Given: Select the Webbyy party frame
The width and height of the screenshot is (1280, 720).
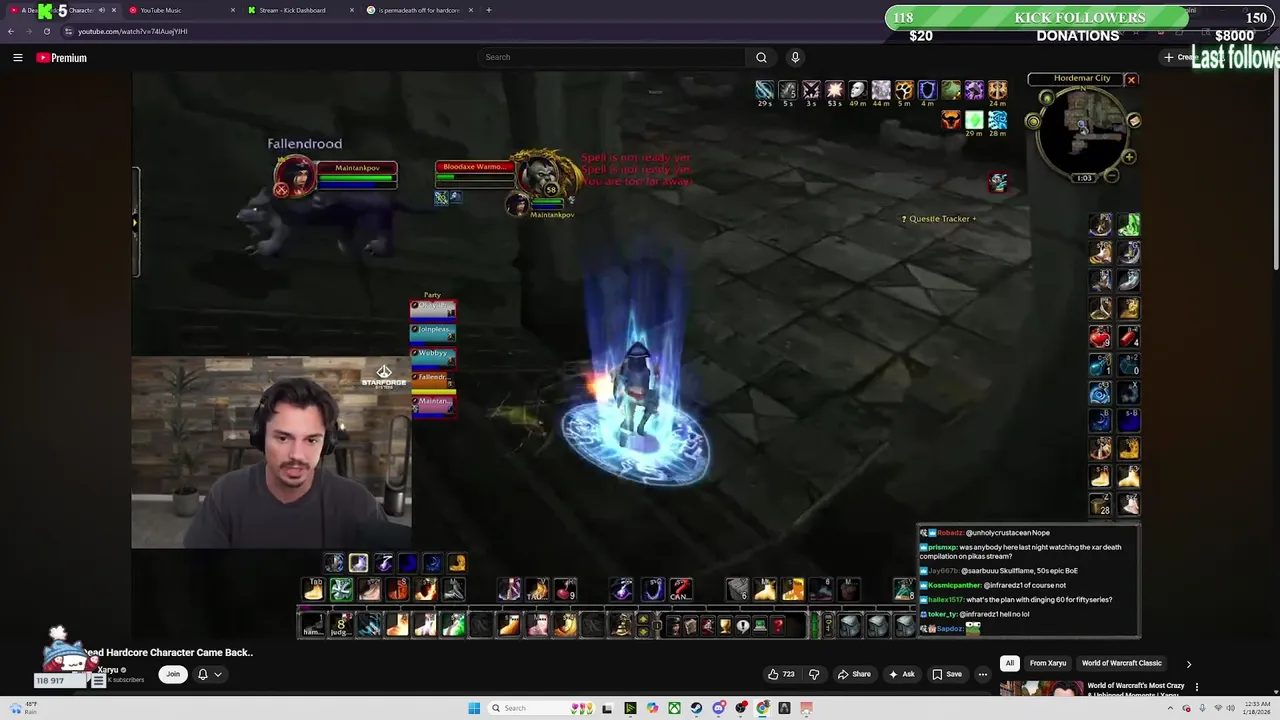Looking at the screenshot, I should [x=433, y=356].
